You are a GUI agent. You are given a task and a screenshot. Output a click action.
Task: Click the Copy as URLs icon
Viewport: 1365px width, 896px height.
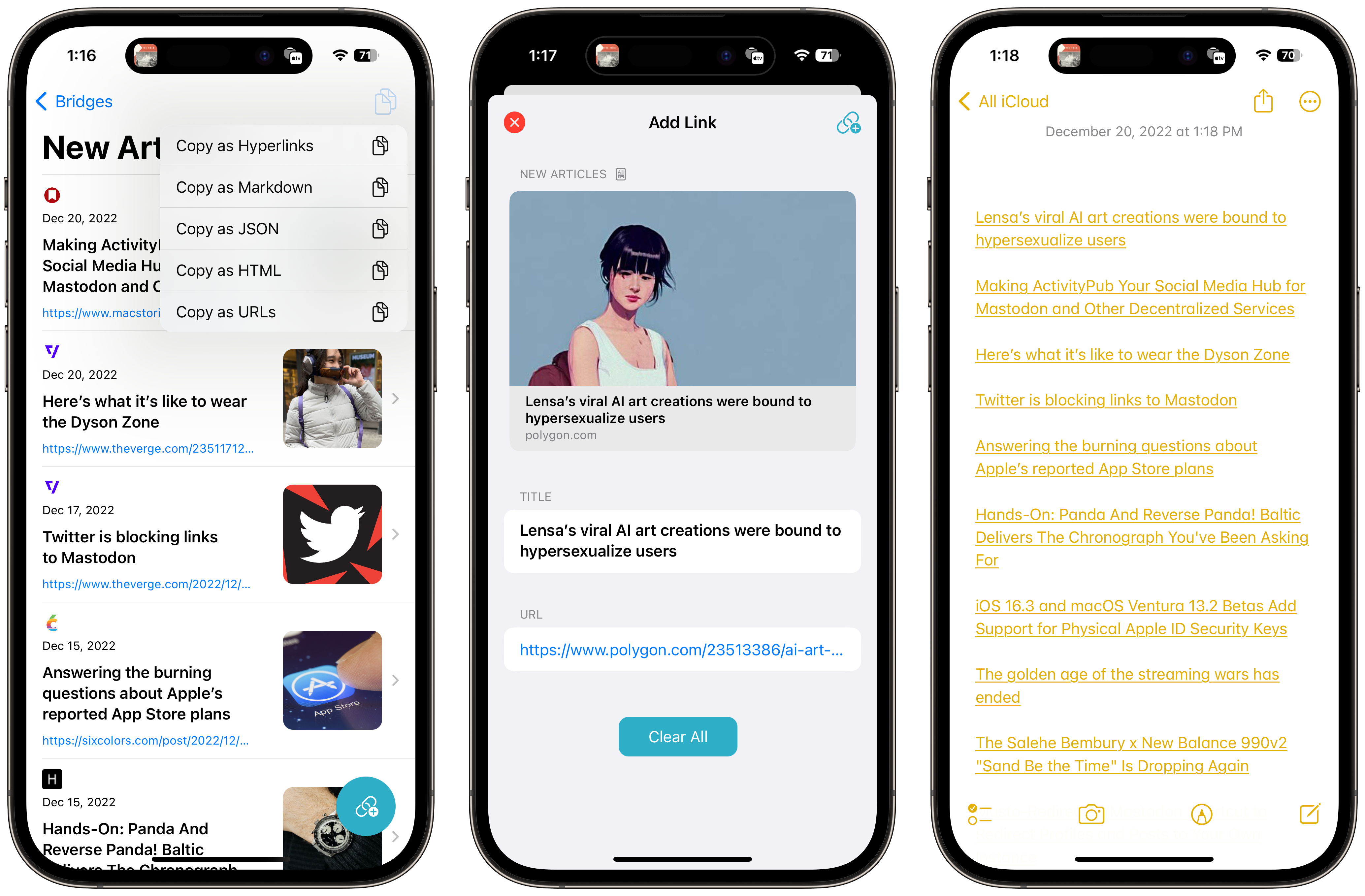coord(381,311)
